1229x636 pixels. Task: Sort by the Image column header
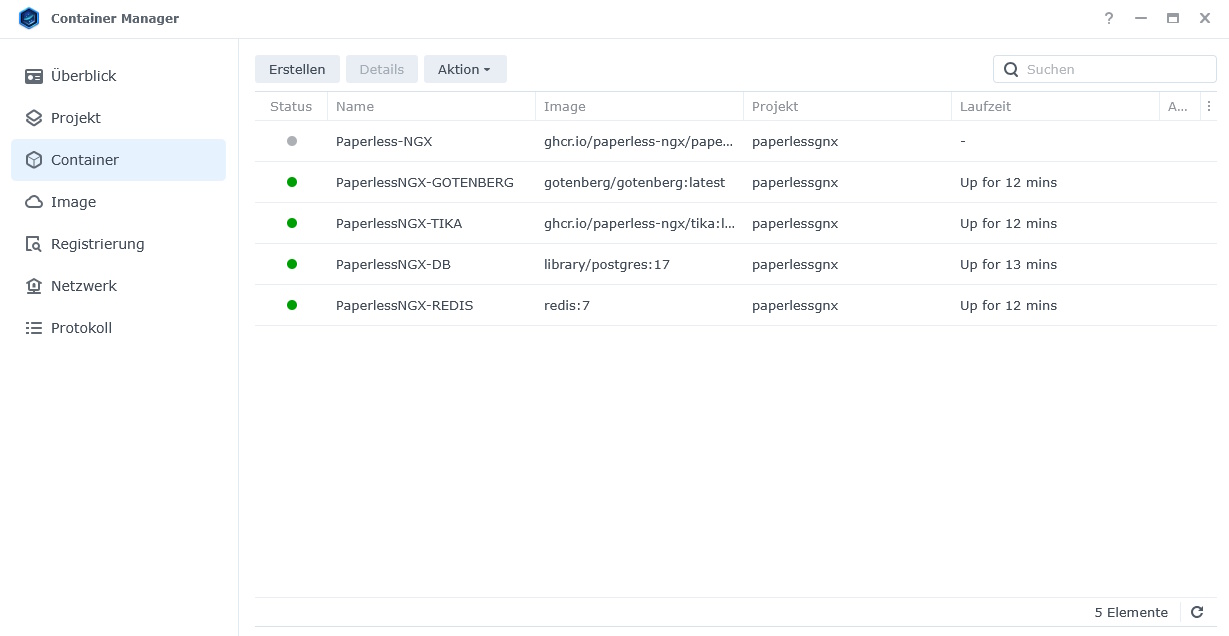(639, 106)
